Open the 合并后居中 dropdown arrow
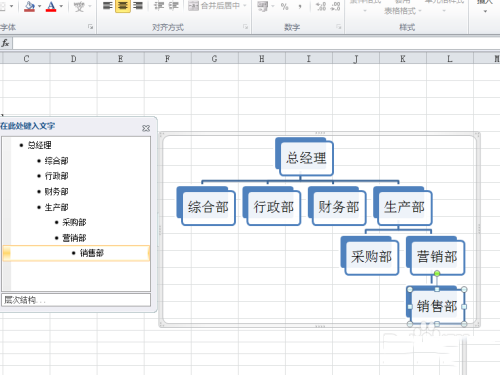The image size is (500, 375). 245,6
